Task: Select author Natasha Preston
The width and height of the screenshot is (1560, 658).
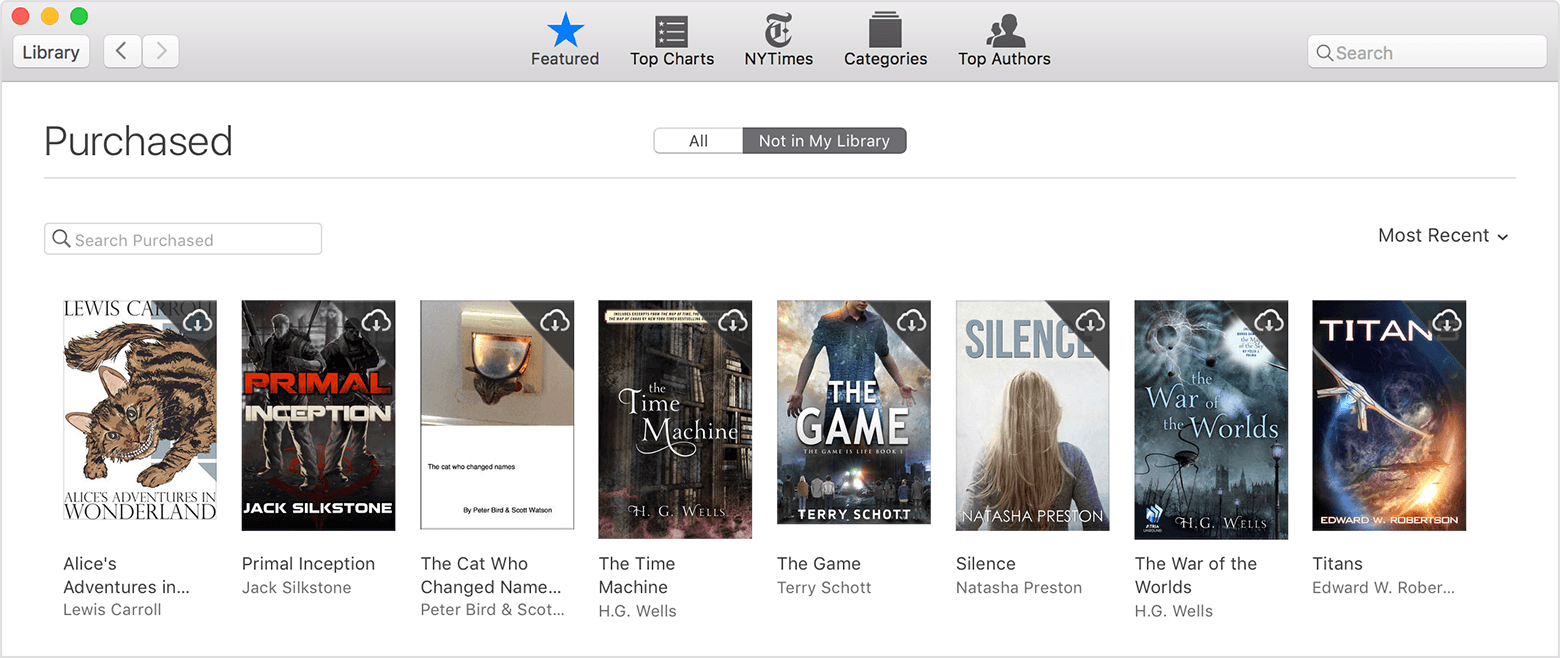Action: pyautogui.click(x=1019, y=588)
